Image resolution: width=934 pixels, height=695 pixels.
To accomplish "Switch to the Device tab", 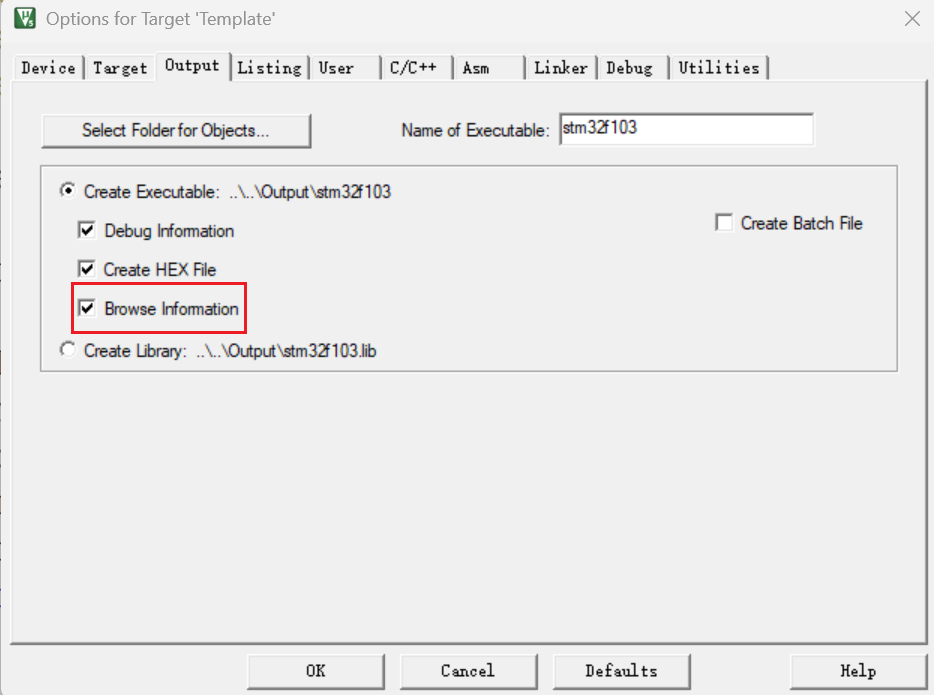I will 49,68.
